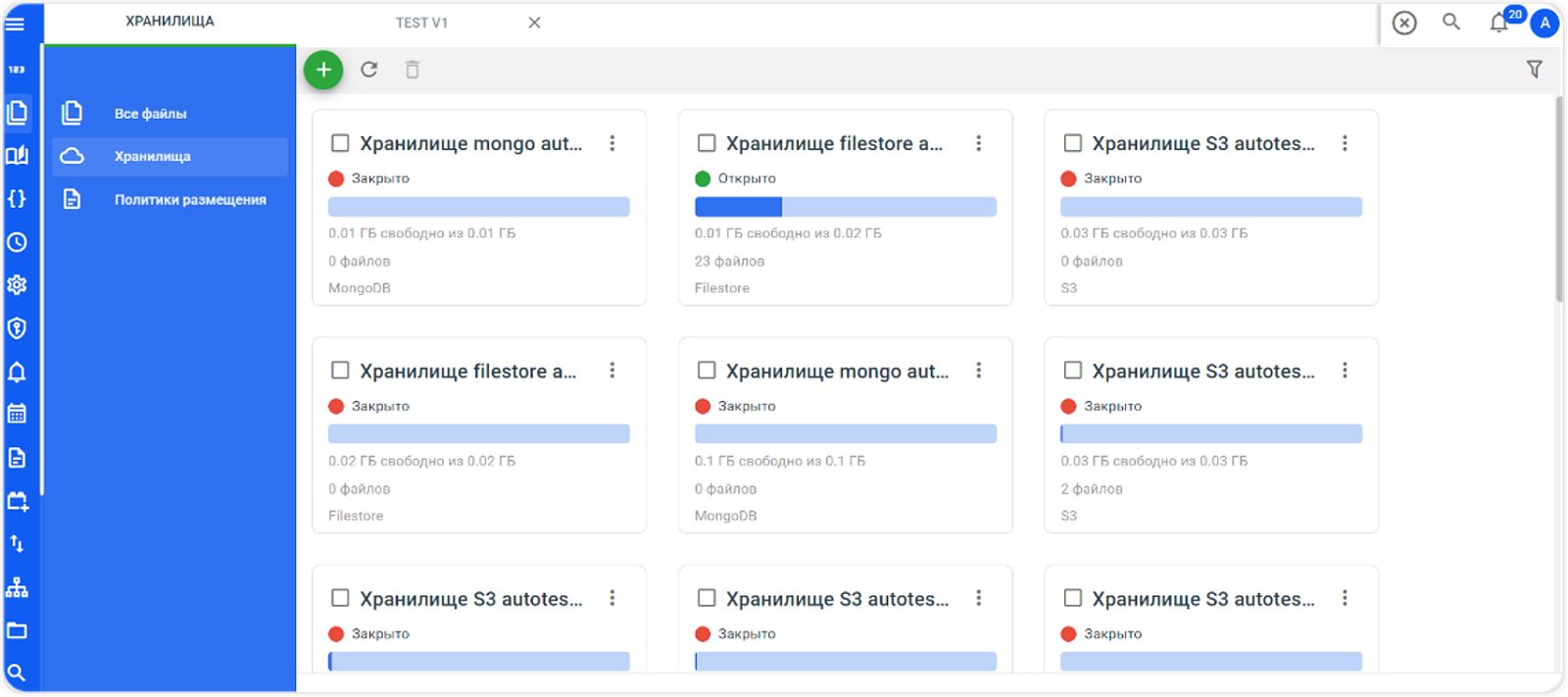Viewport: 1568px width, 697px height.
Task: Open the kebab menu of S3 card with 2 файлов
Action: 1345,371
